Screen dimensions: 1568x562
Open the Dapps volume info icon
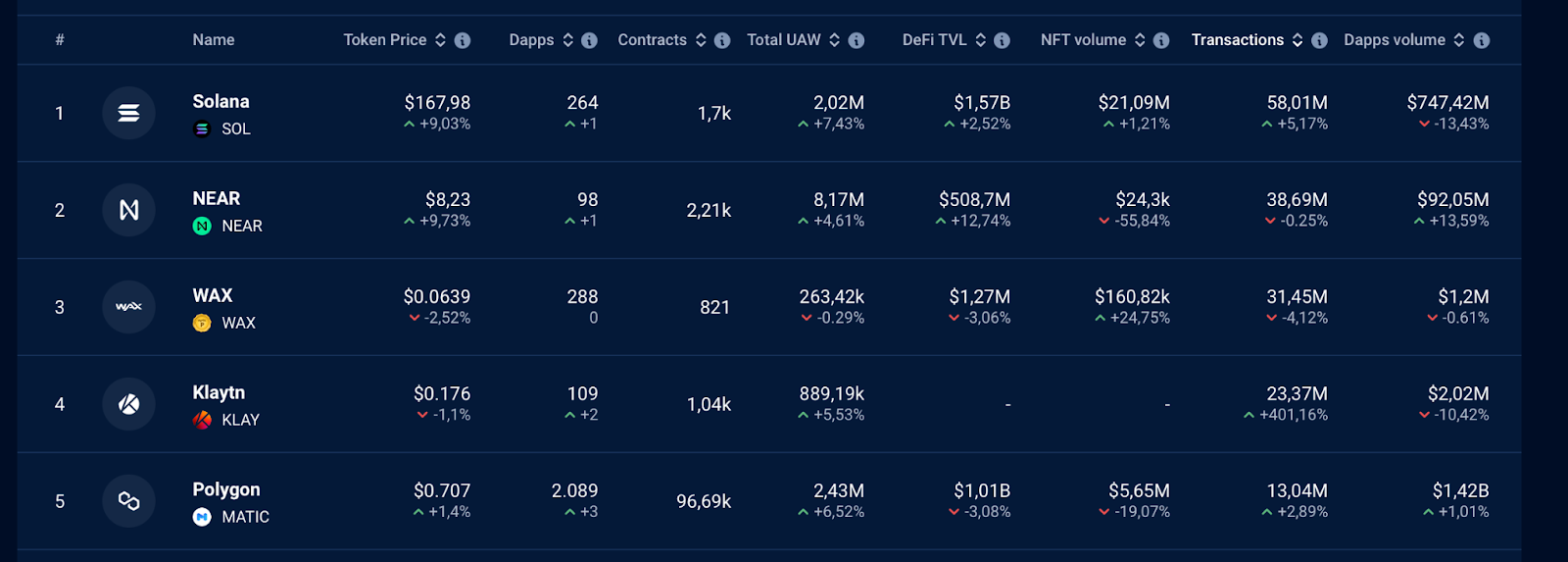(1482, 40)
